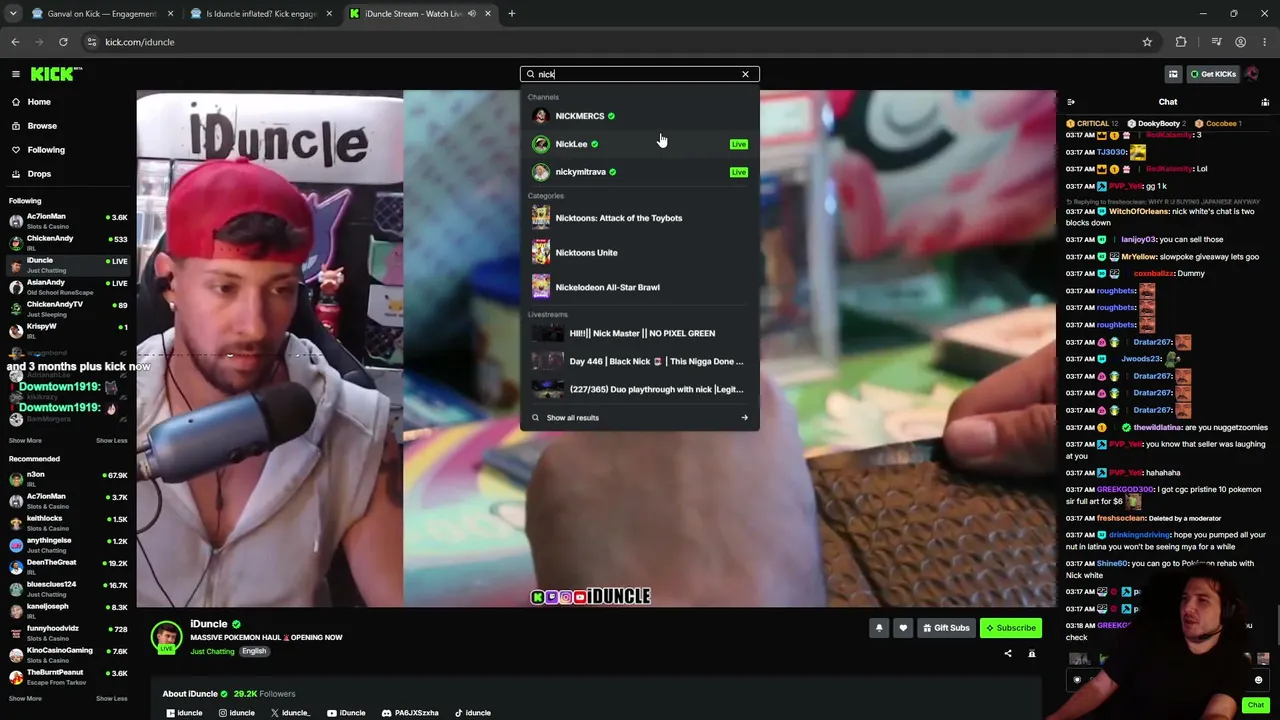Open KinoCasinoGaming in the Recommended list

(x=68, y=655)
